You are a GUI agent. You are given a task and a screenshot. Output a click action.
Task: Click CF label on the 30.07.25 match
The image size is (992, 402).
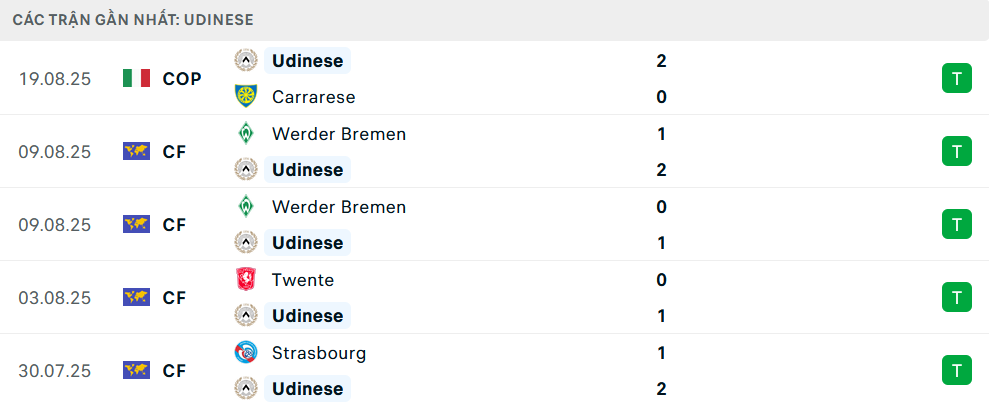coord(174,371)
